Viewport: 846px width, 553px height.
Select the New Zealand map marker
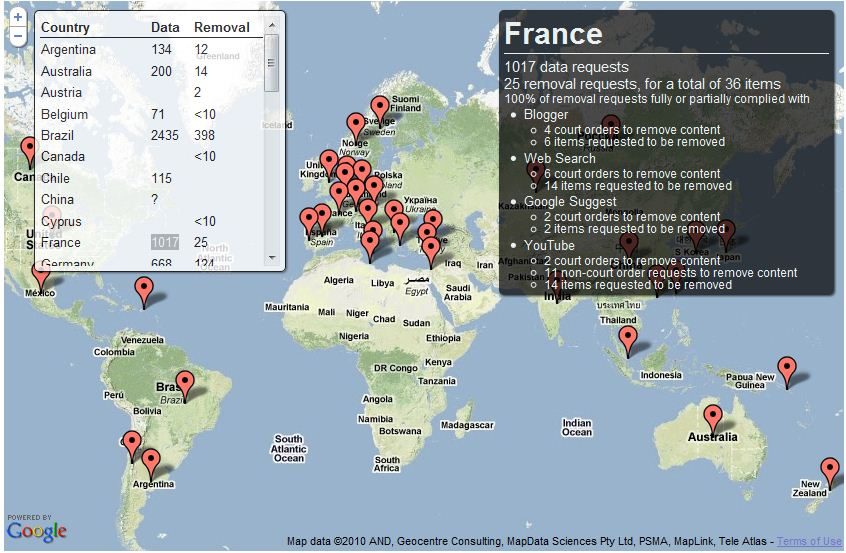pyautogui.click(x=829, y=469)
